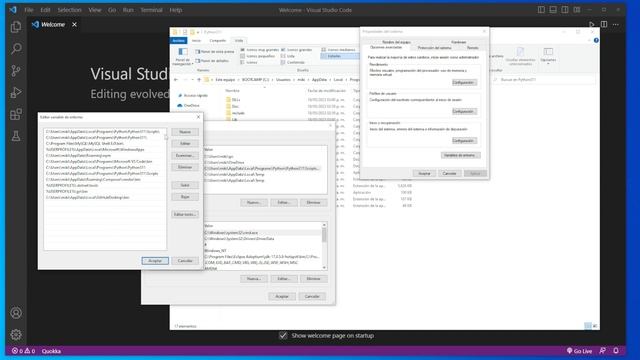Click Editar texto button
This screenshot has width=640, height=360.
[185, 214]
